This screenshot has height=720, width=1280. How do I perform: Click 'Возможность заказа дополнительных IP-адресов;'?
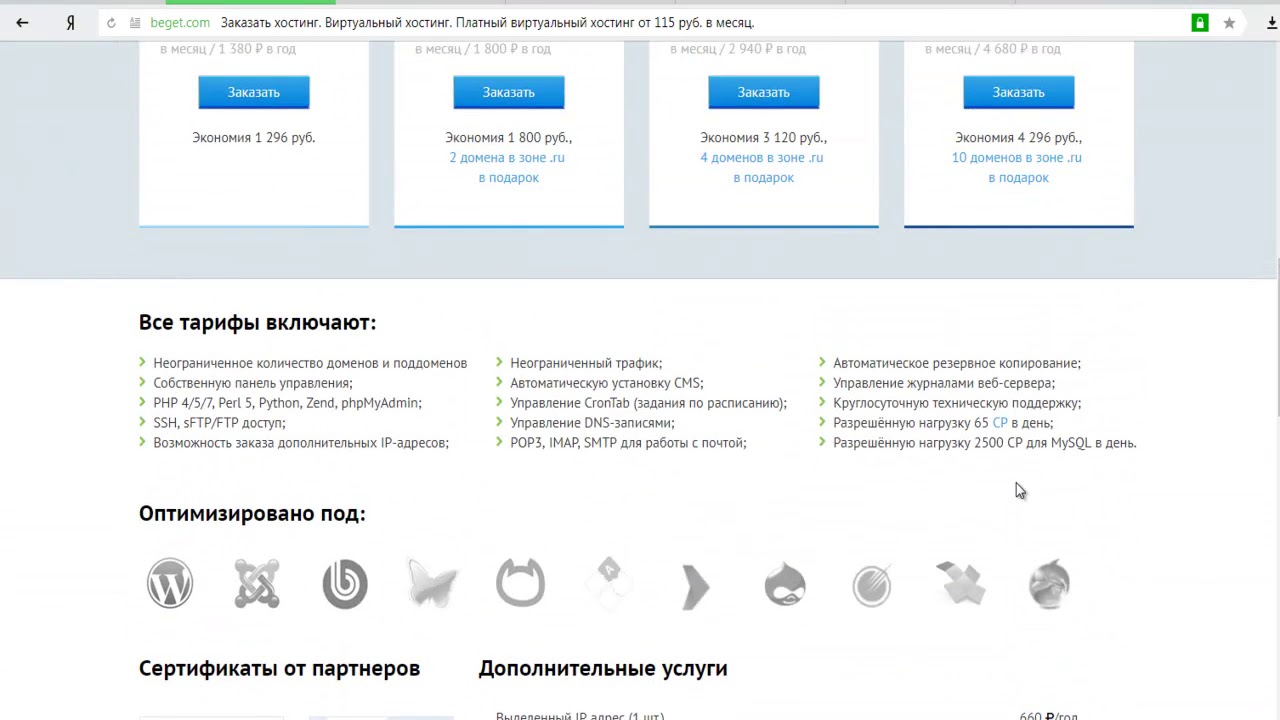click(x=301, y=443)
